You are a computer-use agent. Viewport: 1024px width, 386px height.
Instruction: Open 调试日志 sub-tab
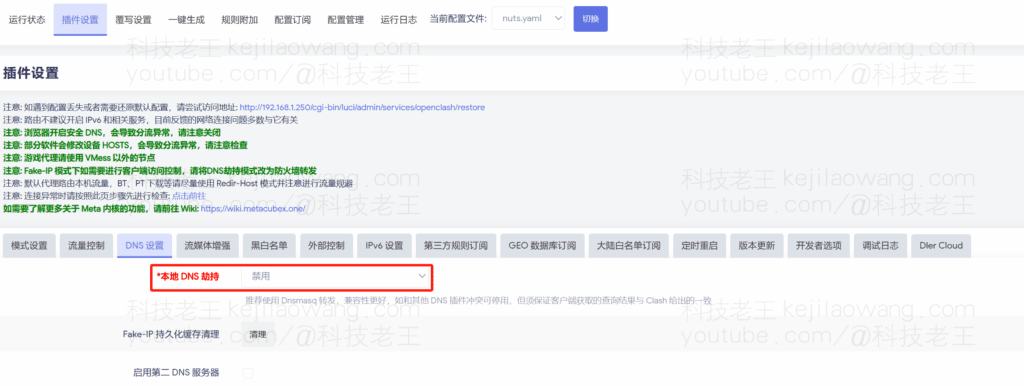[x=880, y=246]
